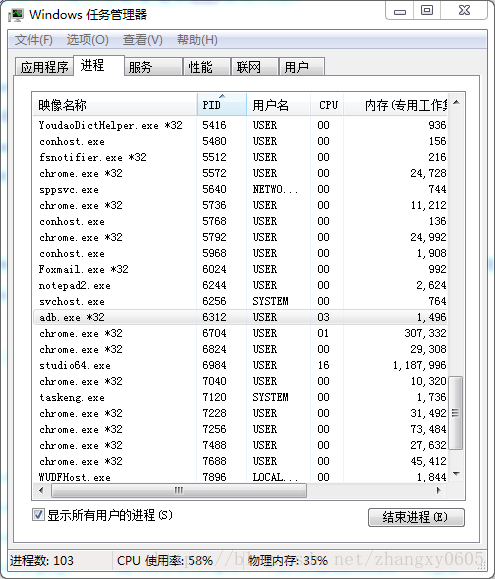Select the fsnotifier.exe *32 process

[x=240, y=157]
